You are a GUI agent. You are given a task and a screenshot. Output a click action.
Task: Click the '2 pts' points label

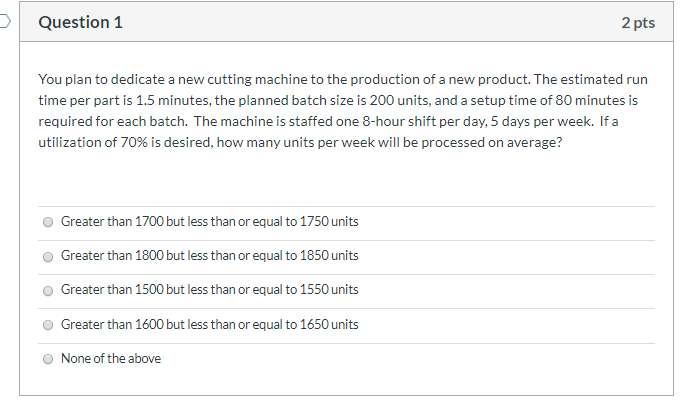[637, 22]
